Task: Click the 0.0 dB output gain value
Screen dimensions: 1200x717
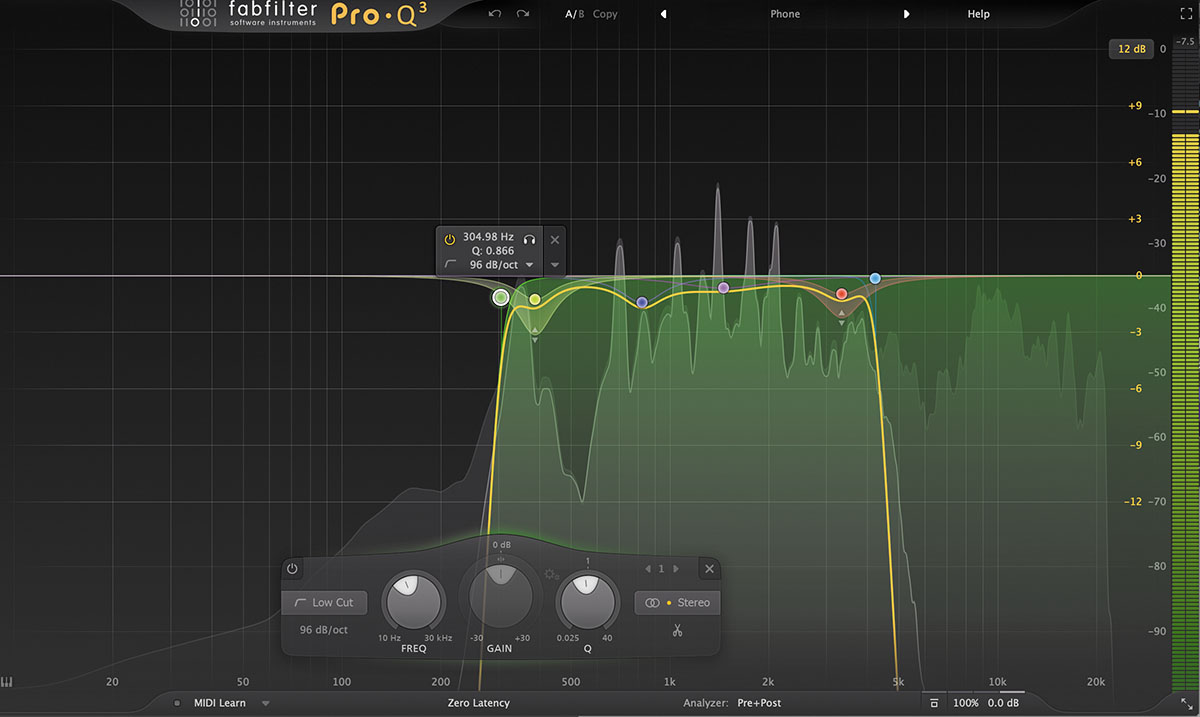Action: pyautogui.click(x=1002, y=703)
